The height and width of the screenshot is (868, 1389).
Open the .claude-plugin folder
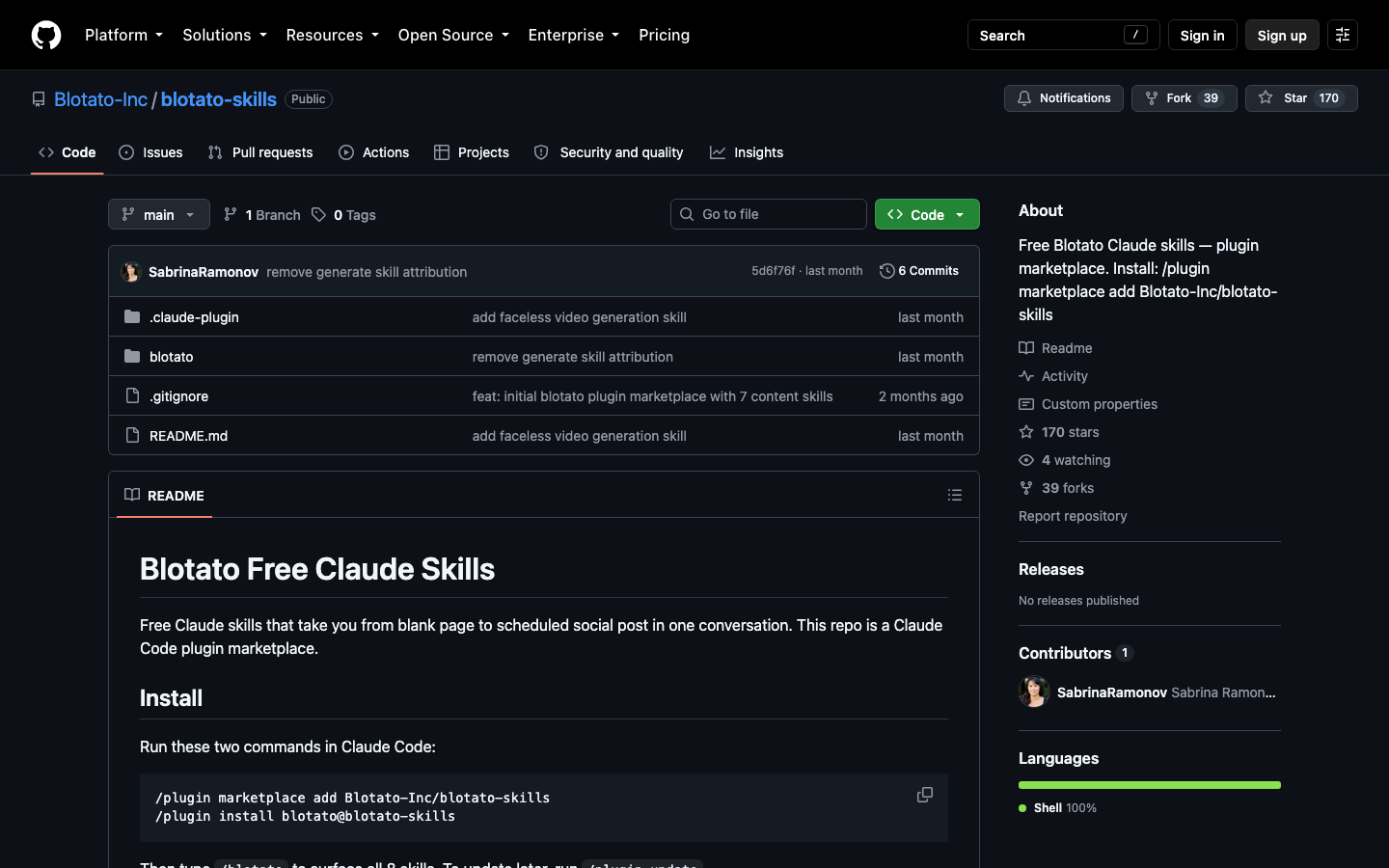pyautogui.click(x=194, y=317)
